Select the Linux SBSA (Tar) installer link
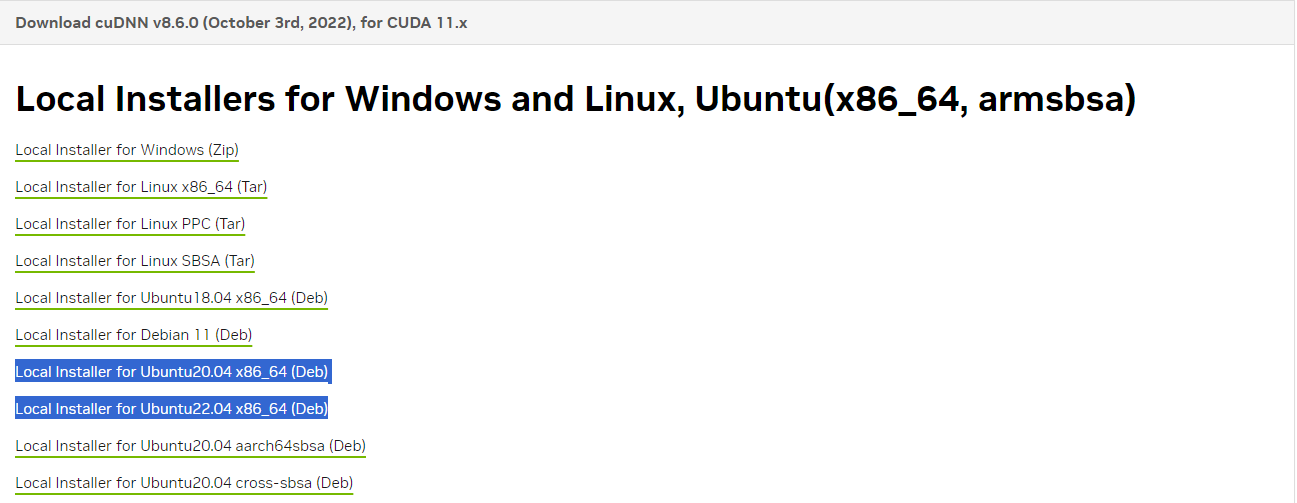Viewport: 1297px width, 503px height. [x=135, y=261]
